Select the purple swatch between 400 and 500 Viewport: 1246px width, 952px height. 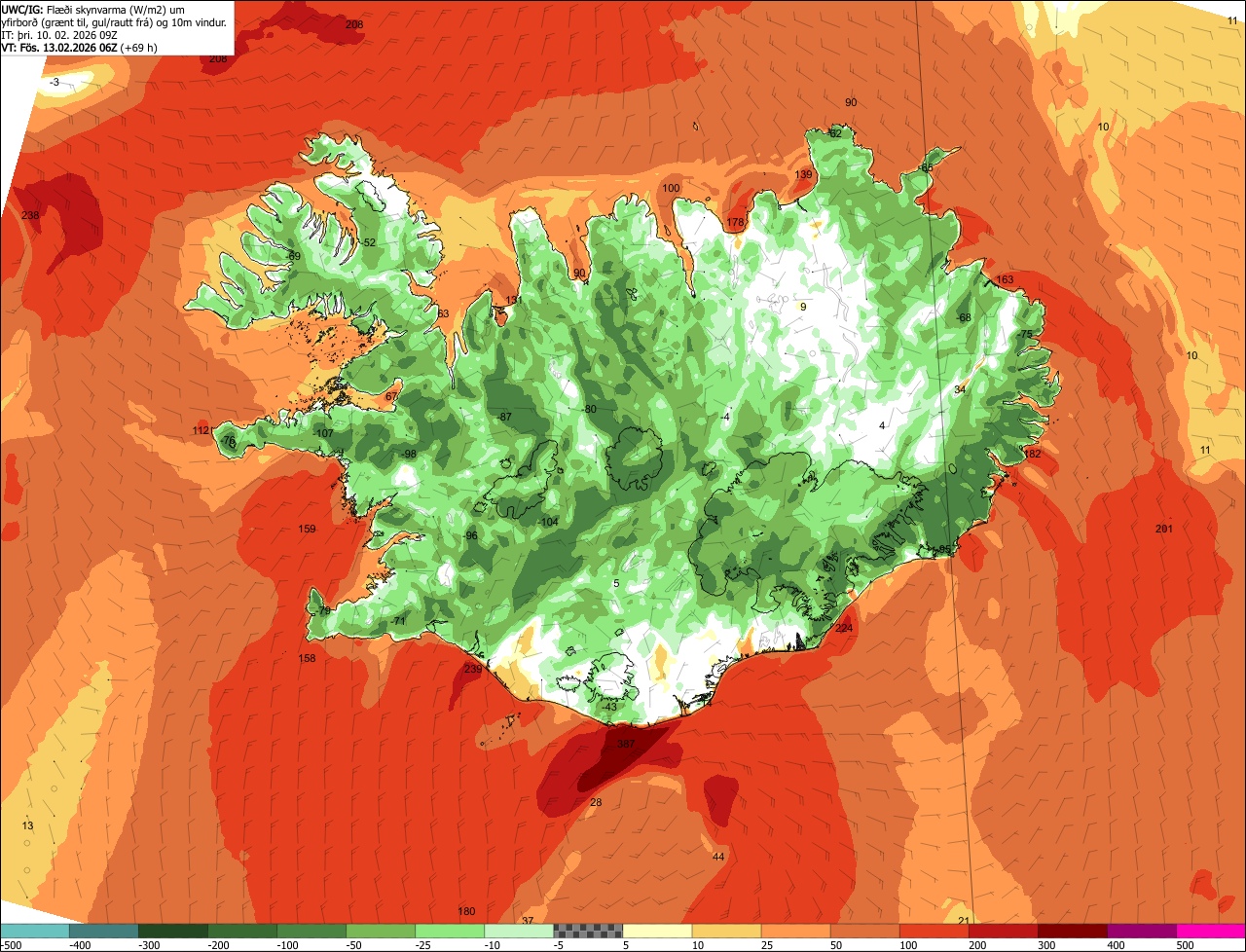click(x=1141, y=931)
